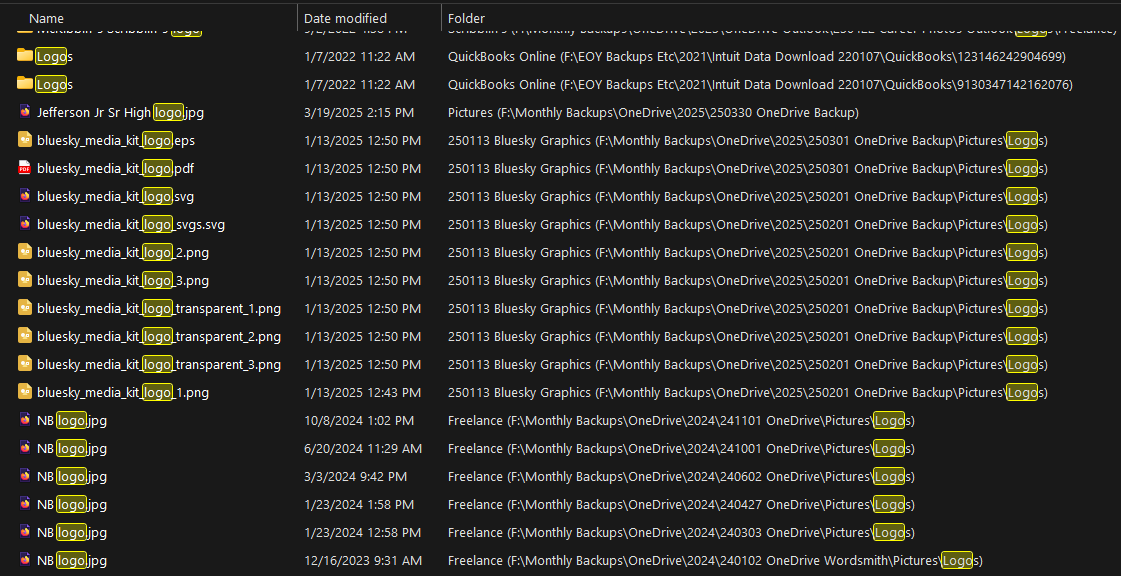Viewport: 1121px width, 576px height.
Task: Click the bluesky_media_kit_logo.eps file icon
Action: (x=25, y=140)
